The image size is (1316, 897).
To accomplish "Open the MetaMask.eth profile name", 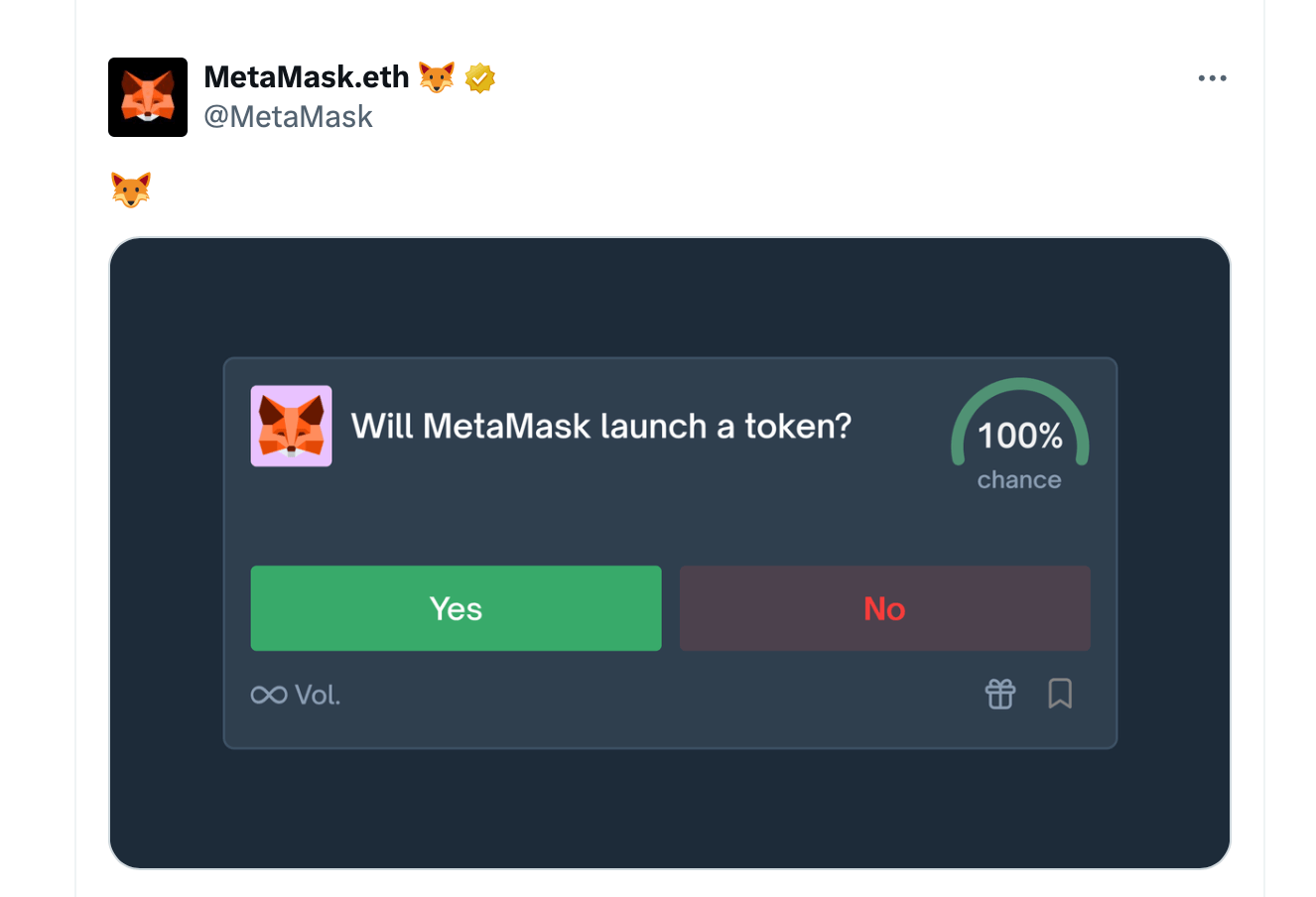I will [x=306, y=76].
